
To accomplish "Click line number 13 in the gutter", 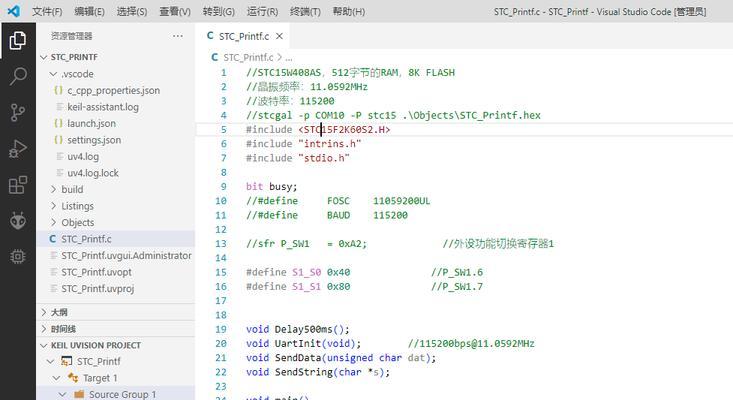I will tap(221, 243).
